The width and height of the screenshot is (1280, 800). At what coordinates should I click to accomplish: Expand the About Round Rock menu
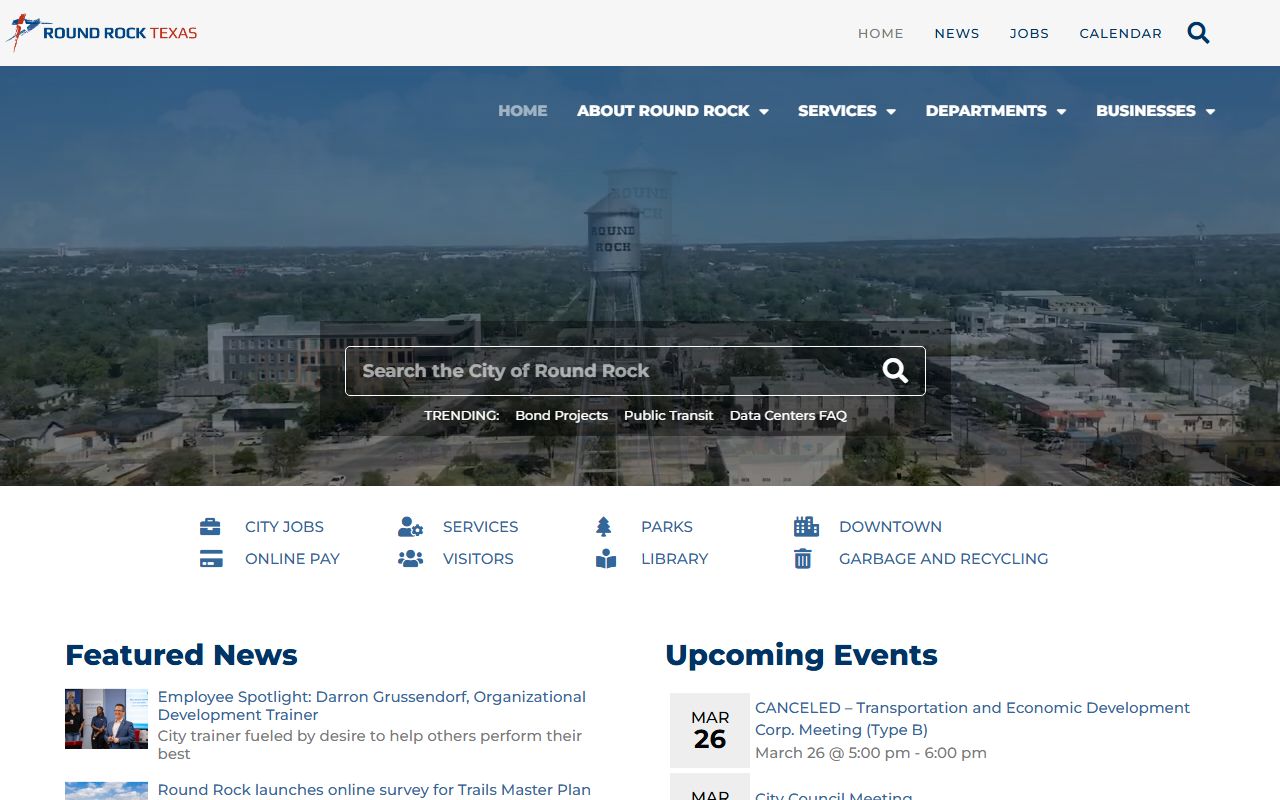pos(672,111)
